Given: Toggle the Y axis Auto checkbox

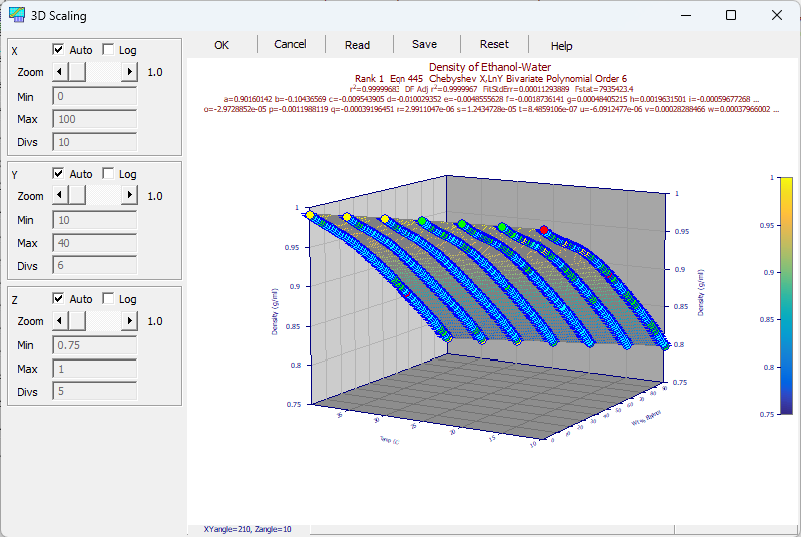Looking at the screenshot, I should (58, 174).
